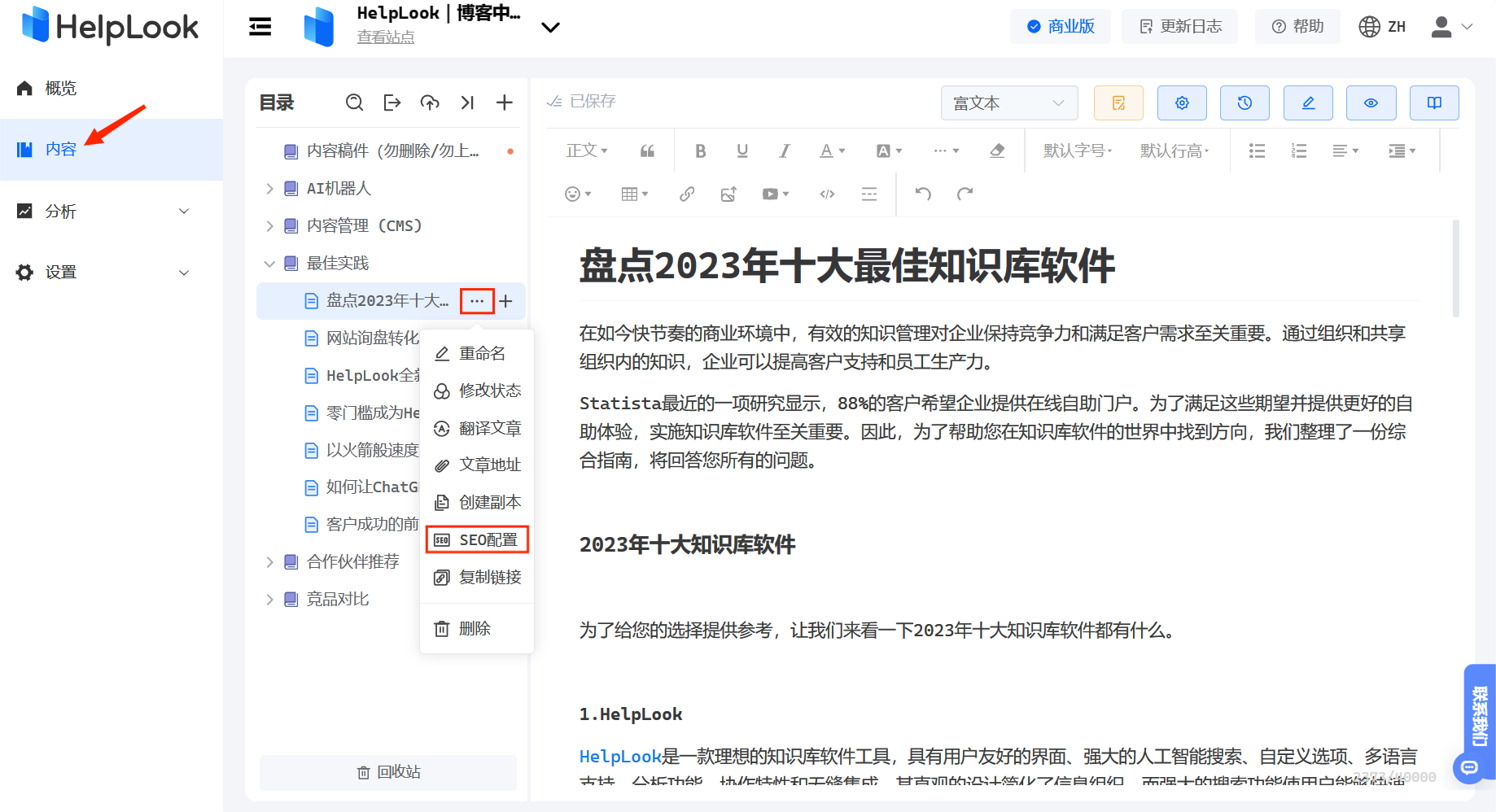Viewport: 1496px width, 812px height.
Task: Choose 复制链接 from the context menu
Action: (x=477, y=577)
